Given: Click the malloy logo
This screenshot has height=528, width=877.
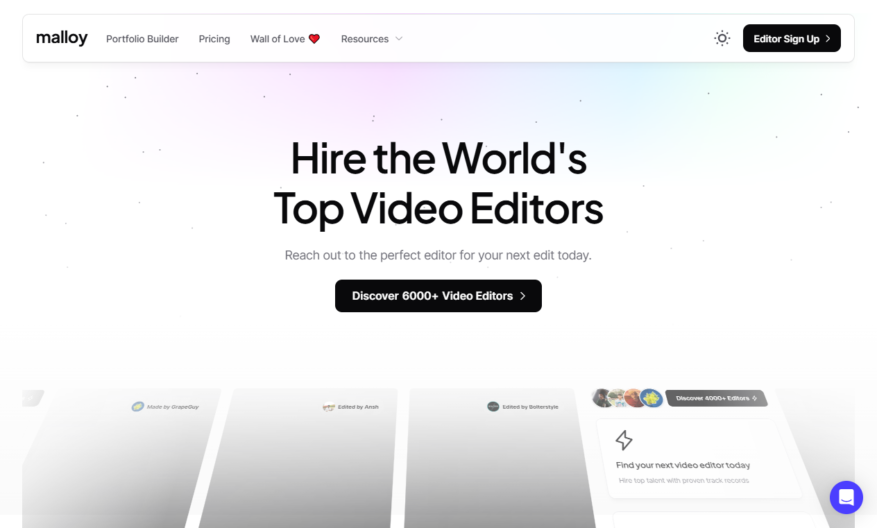Looking at the screenshot, I should click(x=62, y=38).
